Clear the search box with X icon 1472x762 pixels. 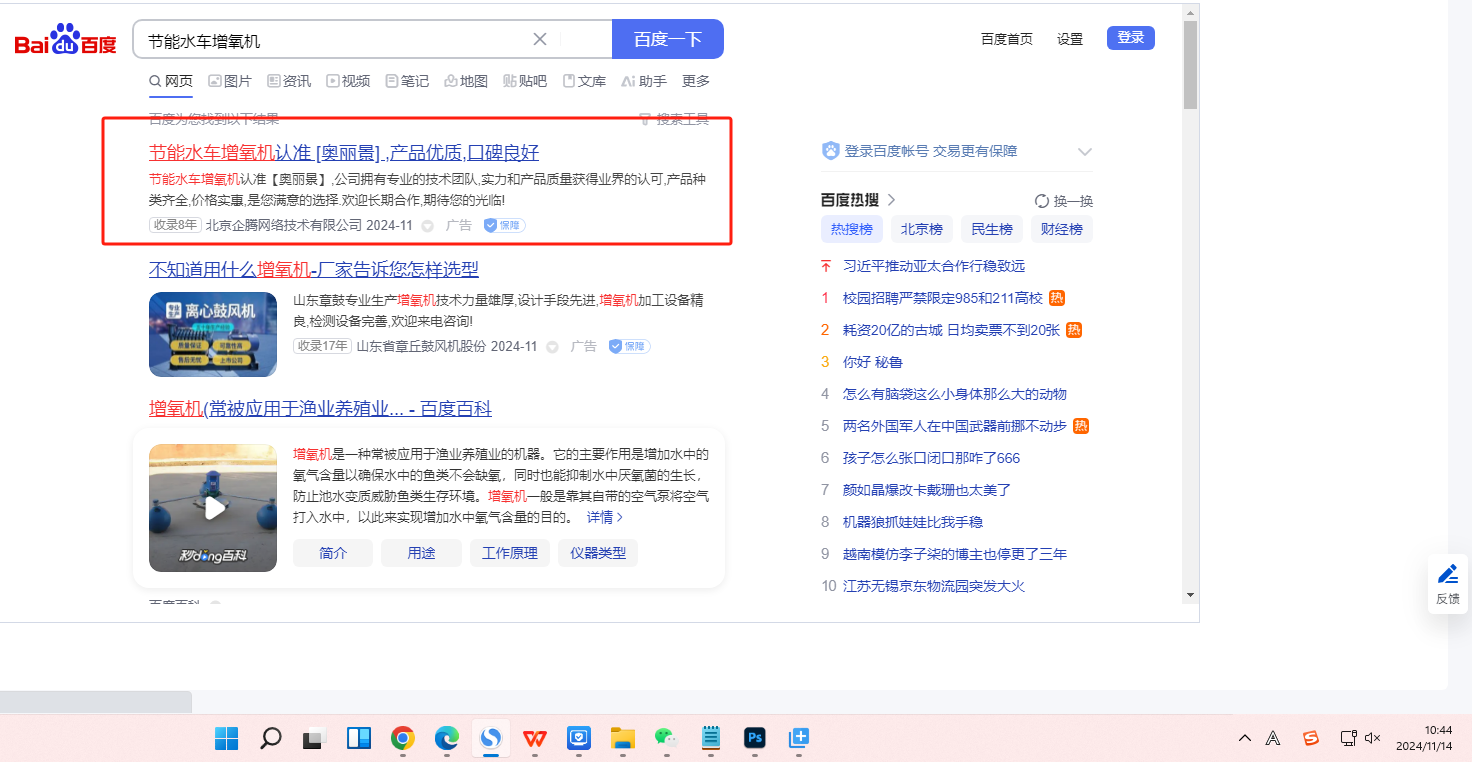click(540, 40)
